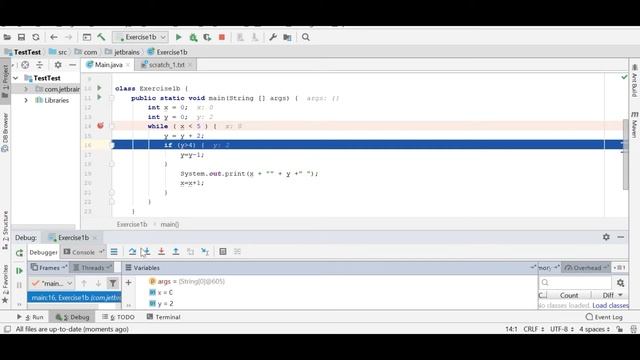Click the Load classes link

[611, 305]
